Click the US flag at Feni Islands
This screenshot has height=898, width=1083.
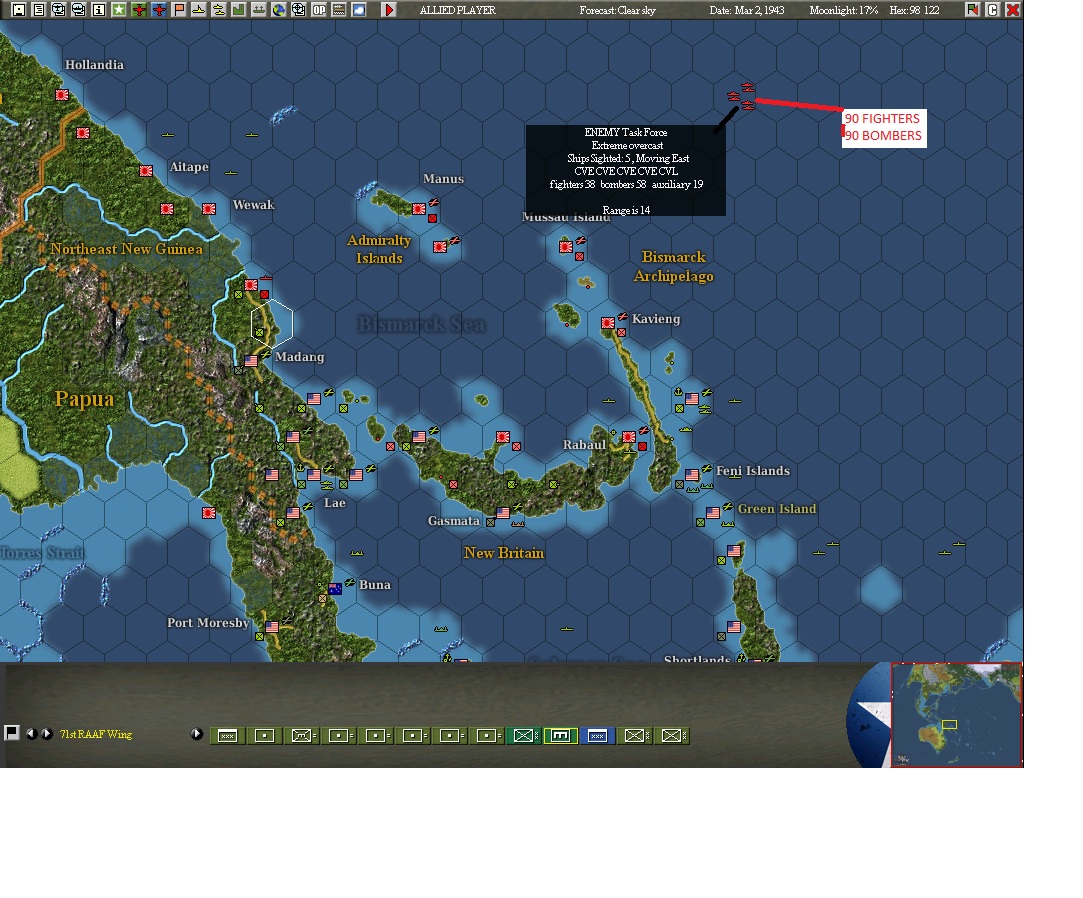[692, 475]
